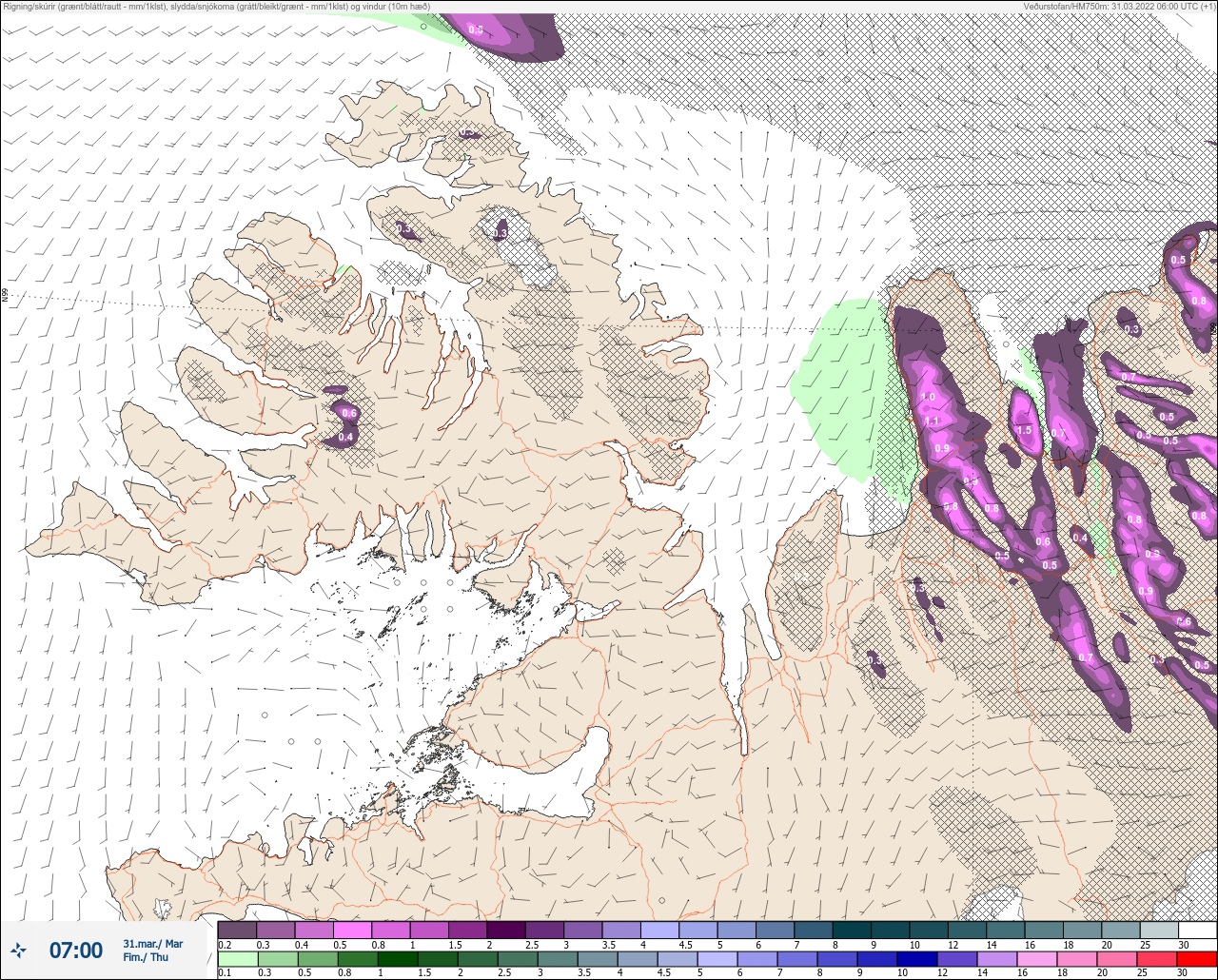Pick the navy blue 10 swatch, lower legend
This screenshot has height=980, width=1218.
pos(916,959)
